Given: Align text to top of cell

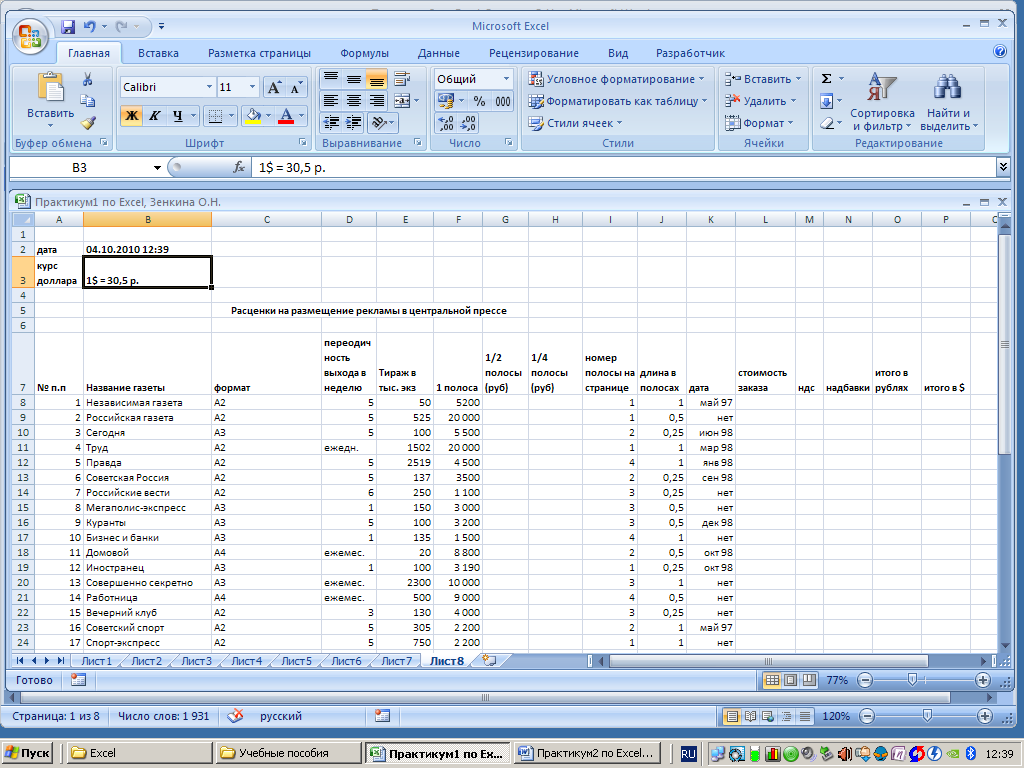Looking at the screenshot, I should [x=331, y=79].
